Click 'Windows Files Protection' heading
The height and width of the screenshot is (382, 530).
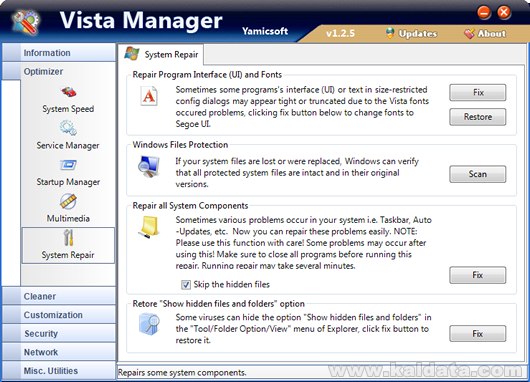pos(180,145)
